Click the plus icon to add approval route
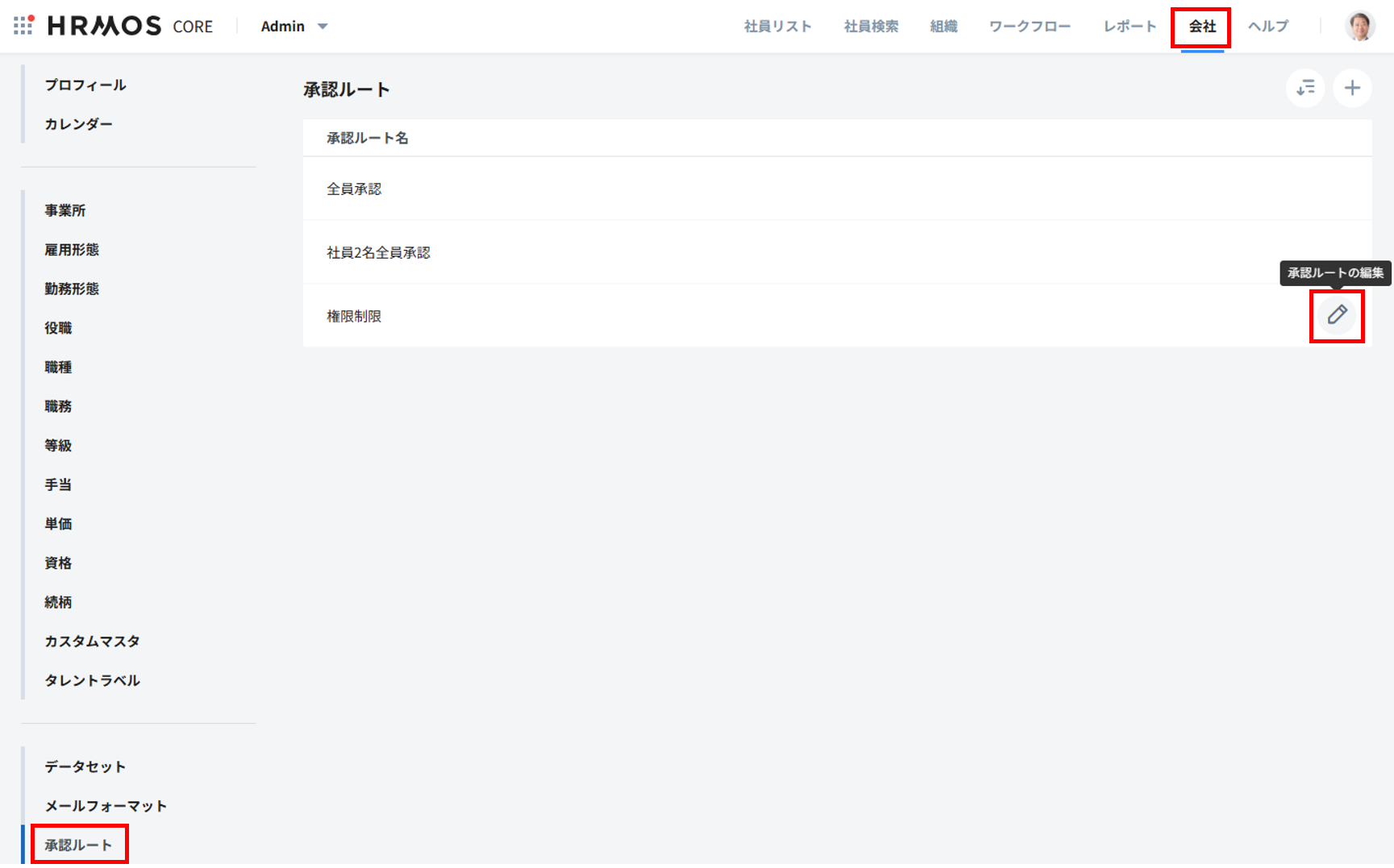The height and width of the screenshot is (868, 1394). point(1352,88)
